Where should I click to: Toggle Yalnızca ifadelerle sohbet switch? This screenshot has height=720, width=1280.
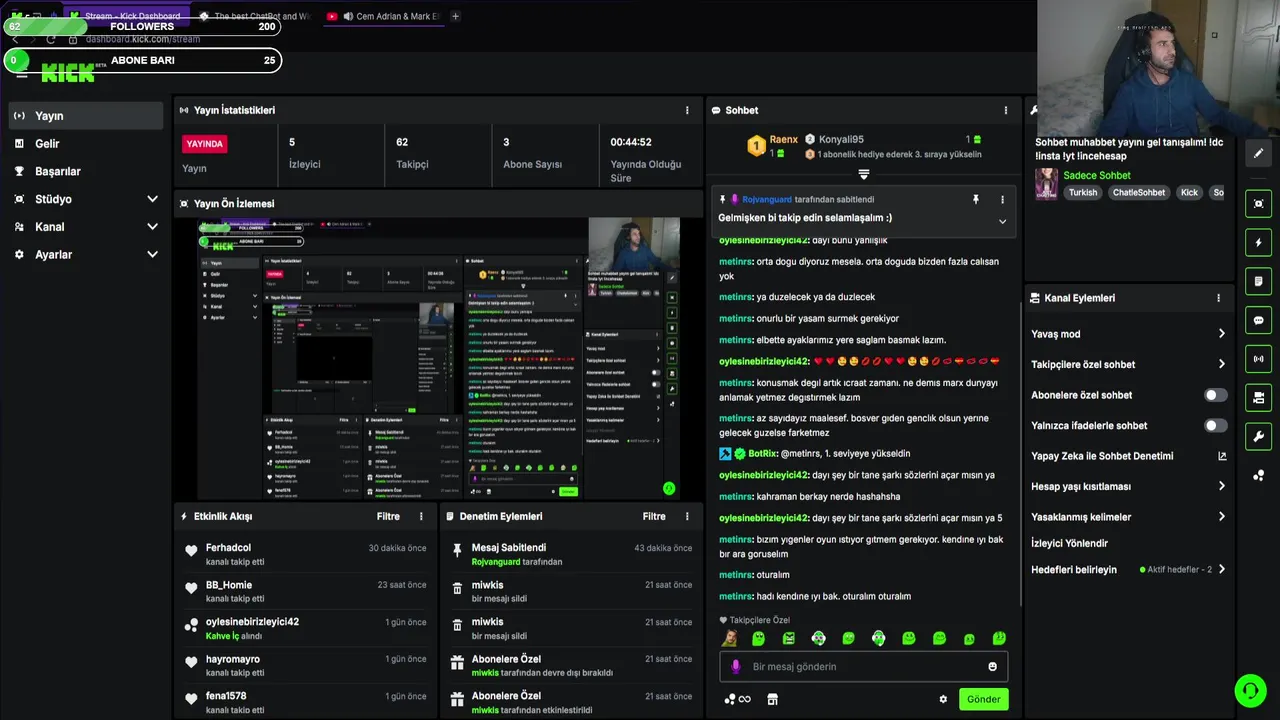click(x=1215, y=425)
